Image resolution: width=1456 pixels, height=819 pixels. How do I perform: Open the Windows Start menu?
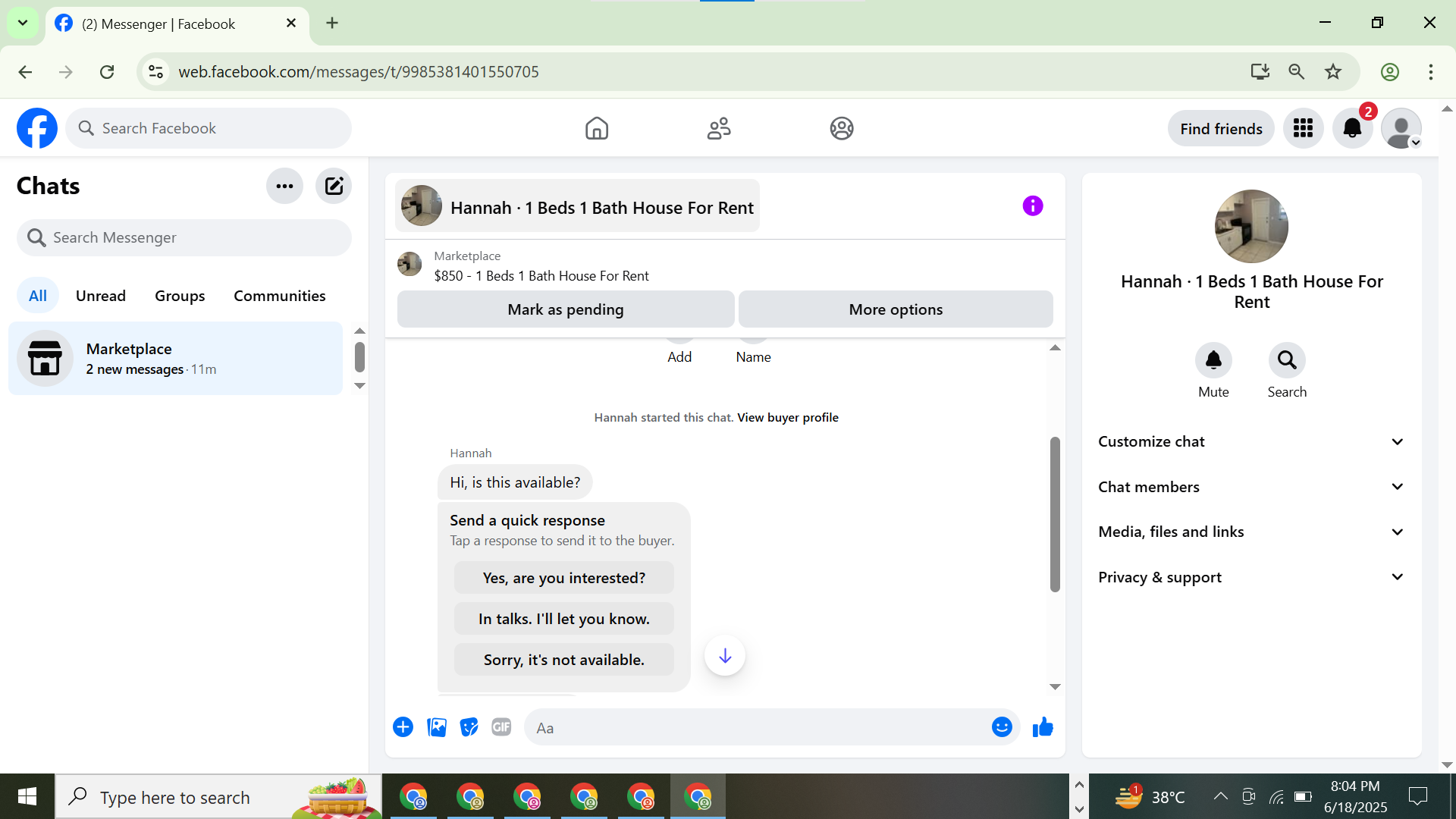click(x=27, y=796)
